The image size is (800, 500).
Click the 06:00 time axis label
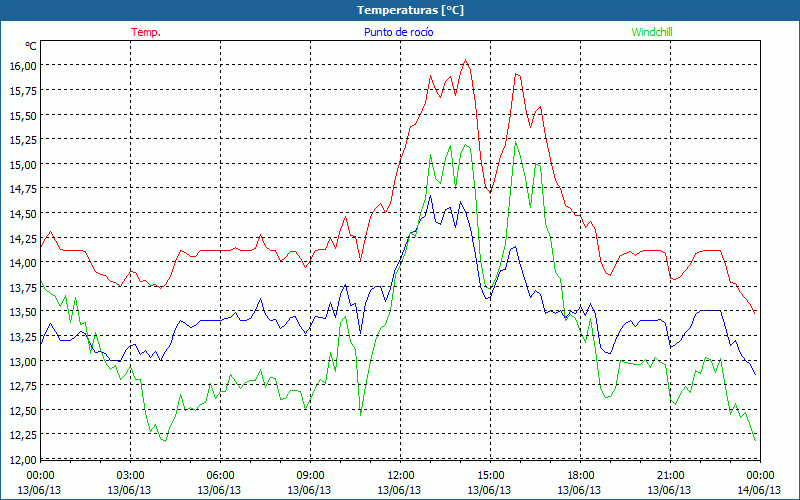220,476
